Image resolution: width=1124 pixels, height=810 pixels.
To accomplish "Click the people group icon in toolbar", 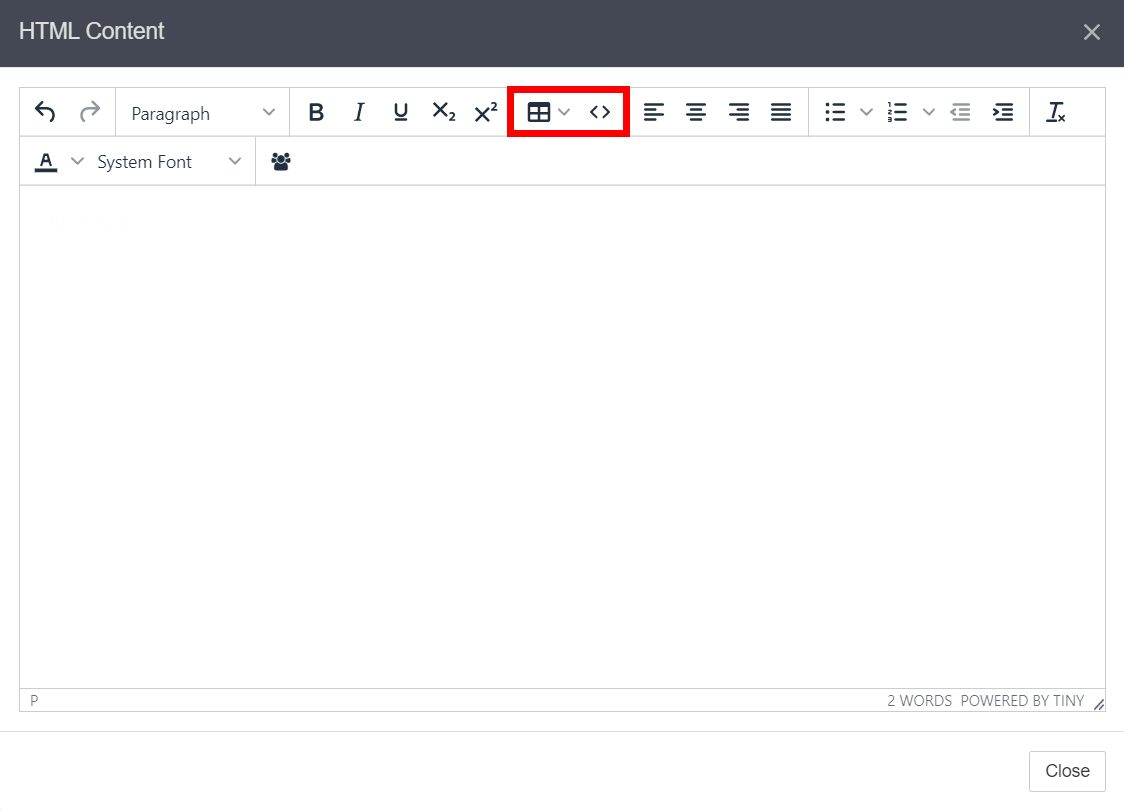I will click(281, 161).
